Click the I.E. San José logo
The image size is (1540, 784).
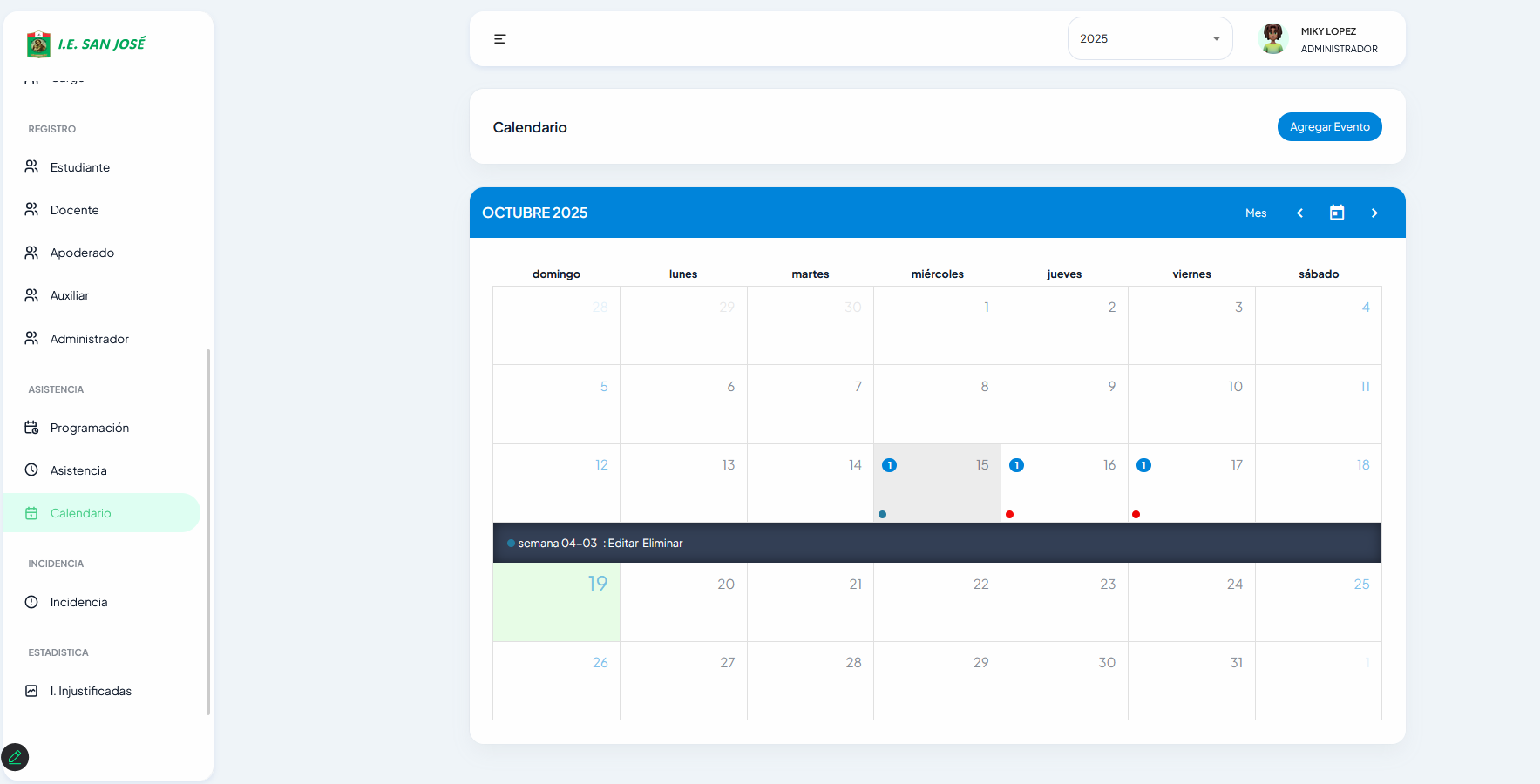point(85,44)
